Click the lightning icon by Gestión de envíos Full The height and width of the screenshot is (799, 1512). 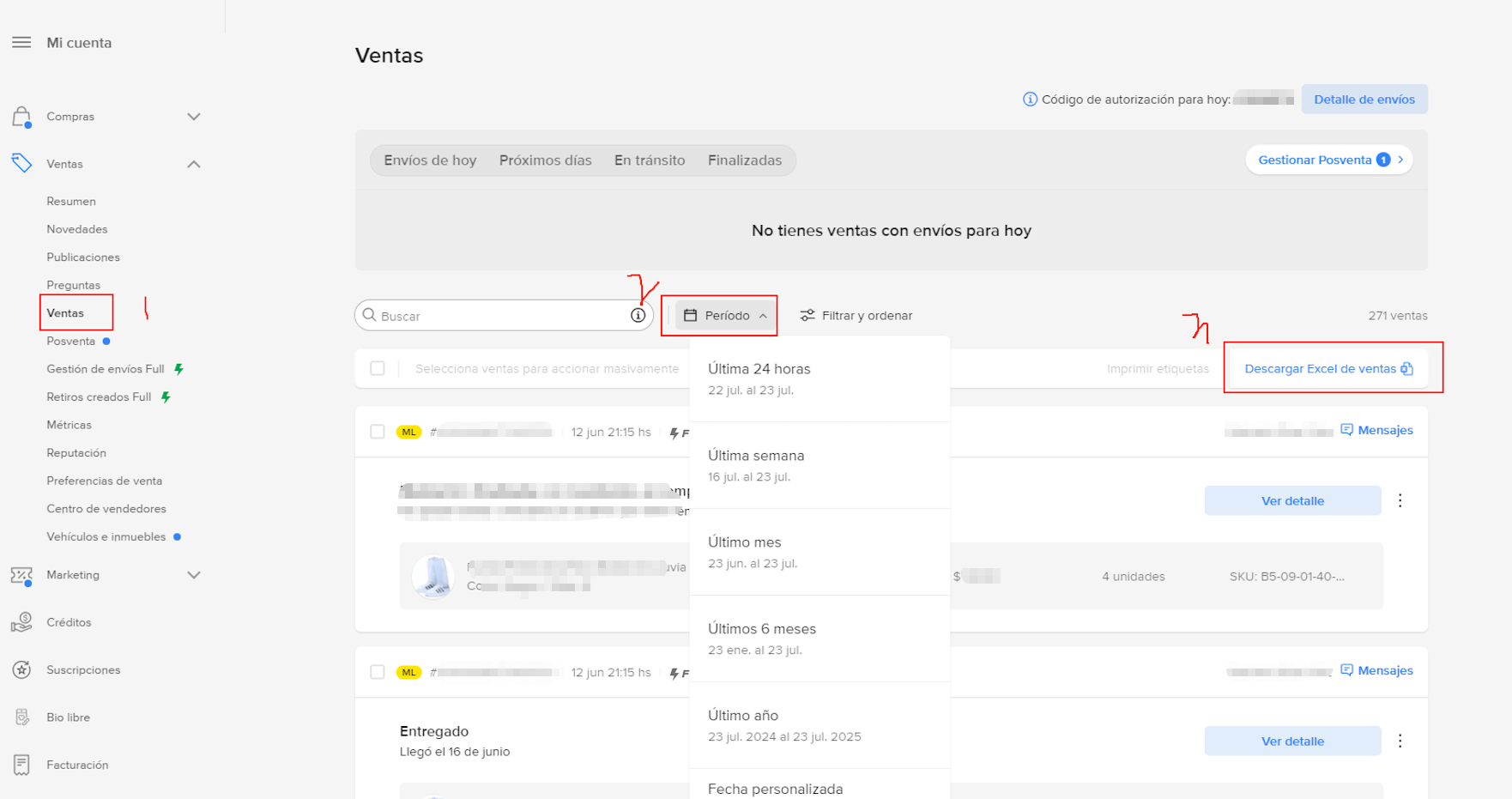point(178,369)
